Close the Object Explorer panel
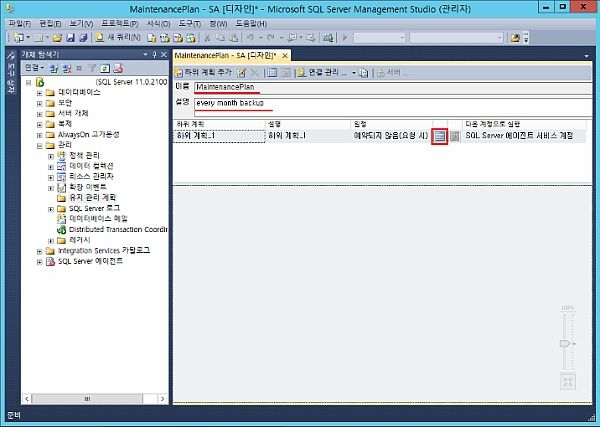Image resolution: width=600 pixels, height=427 pixels. point(163,55)
